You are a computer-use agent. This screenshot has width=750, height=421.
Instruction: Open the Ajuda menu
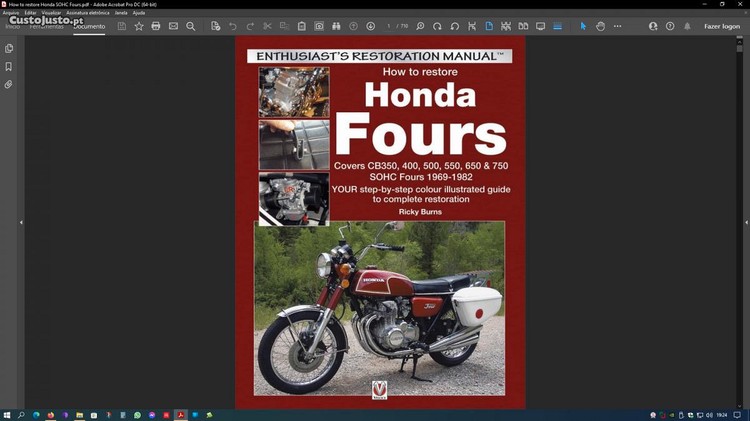click(139, 13)
